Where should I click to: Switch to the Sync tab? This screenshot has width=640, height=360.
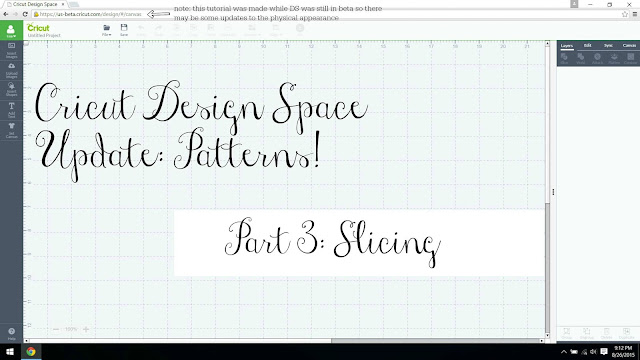point(608,45)
